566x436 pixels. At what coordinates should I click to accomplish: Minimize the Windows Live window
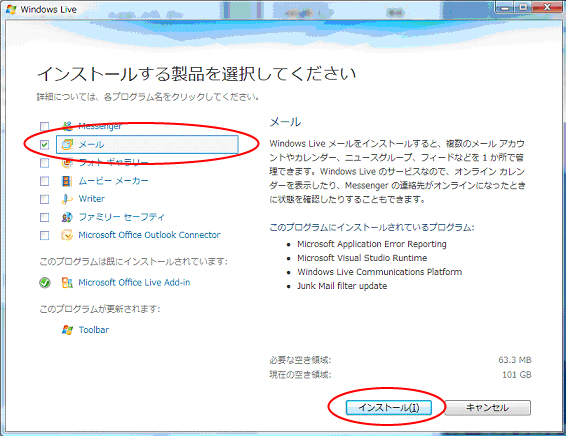504,7
